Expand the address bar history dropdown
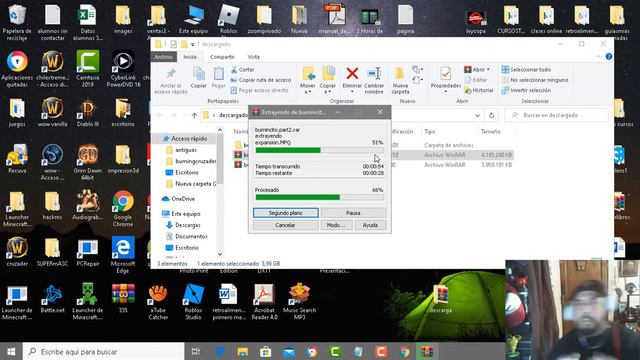 pos(477,116)
